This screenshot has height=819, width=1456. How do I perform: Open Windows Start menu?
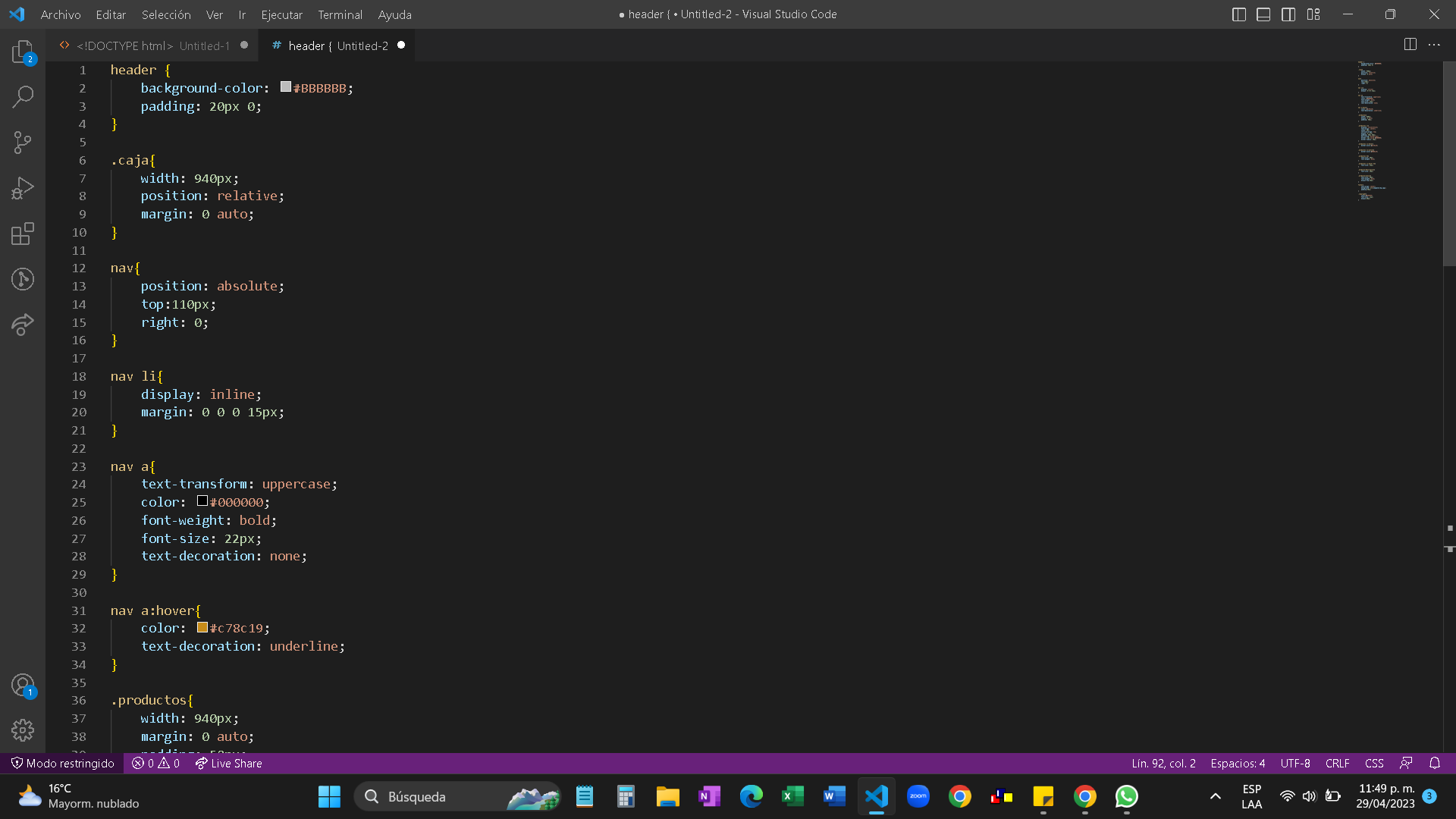pyautogui.click(x=329, y=796)
